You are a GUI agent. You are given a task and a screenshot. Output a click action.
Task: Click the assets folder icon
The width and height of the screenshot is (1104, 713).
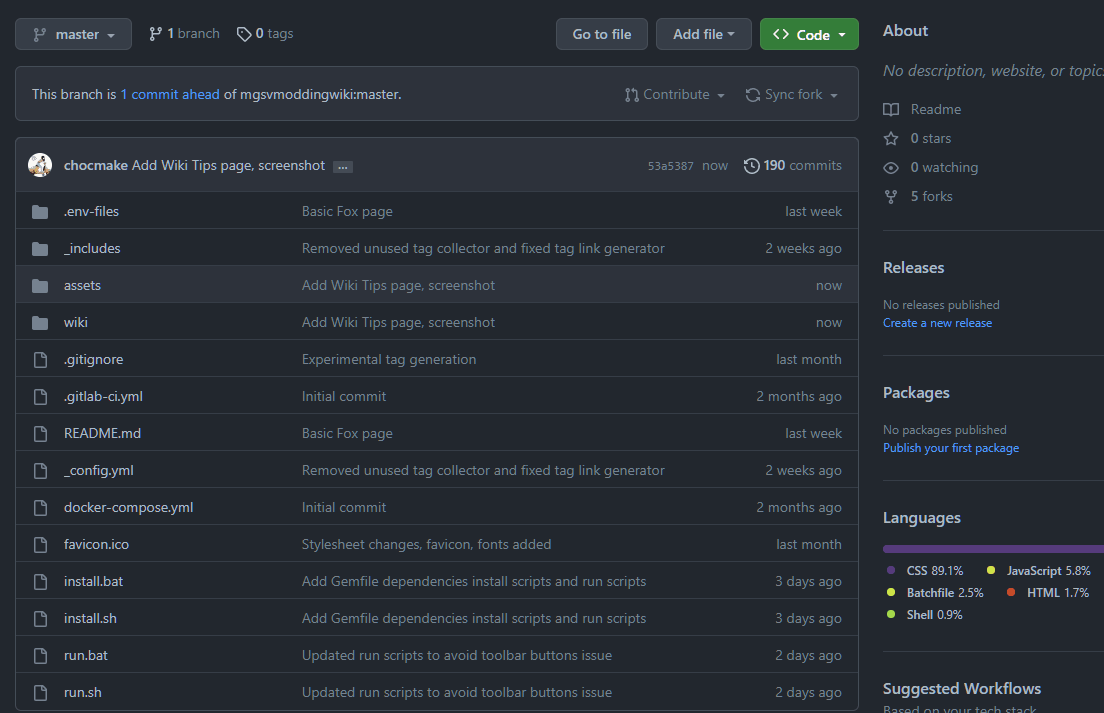click(40, 286)
